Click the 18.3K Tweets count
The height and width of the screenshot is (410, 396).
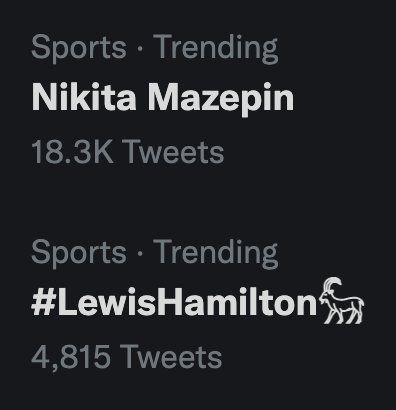coord(128,152)
